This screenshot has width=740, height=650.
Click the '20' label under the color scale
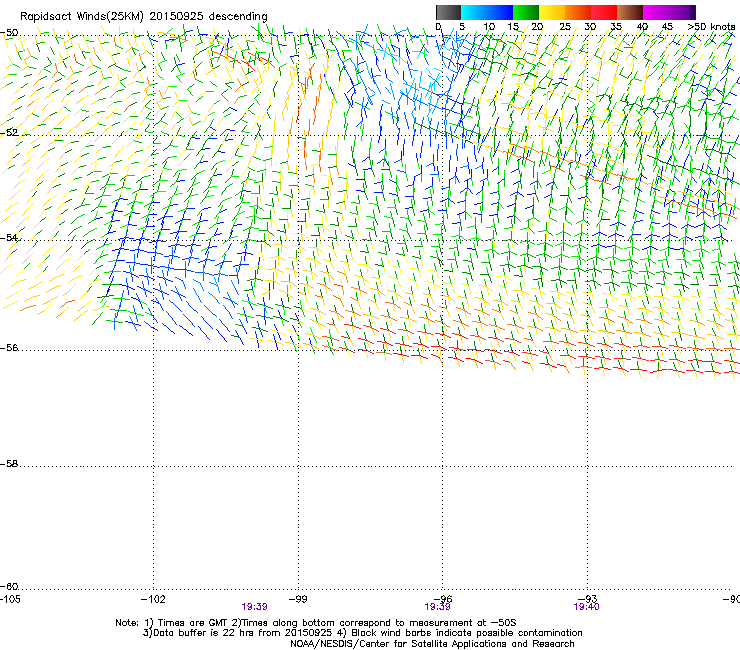point(537,26)
